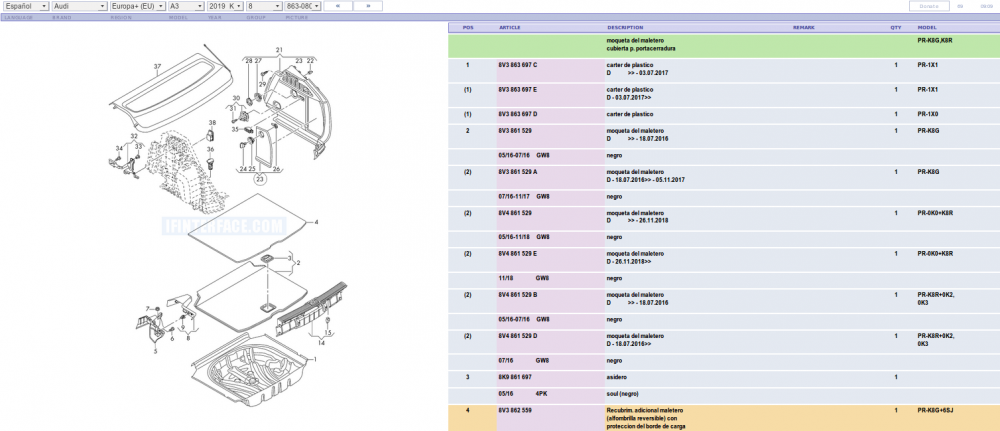1000x431 pixels.
Task: Open the A3 model dropdown
Action: pyautogui.click(x=186, y=6)
